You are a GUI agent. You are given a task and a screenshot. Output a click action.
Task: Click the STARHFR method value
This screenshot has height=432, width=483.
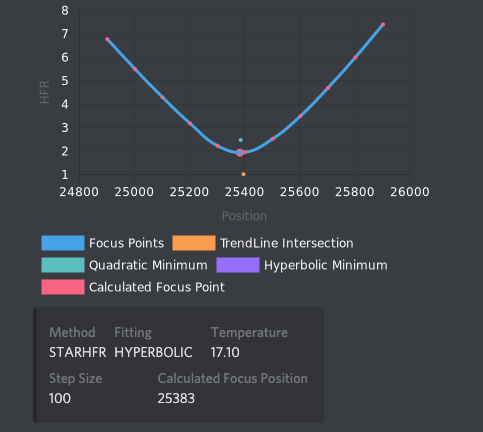[78, 352]
